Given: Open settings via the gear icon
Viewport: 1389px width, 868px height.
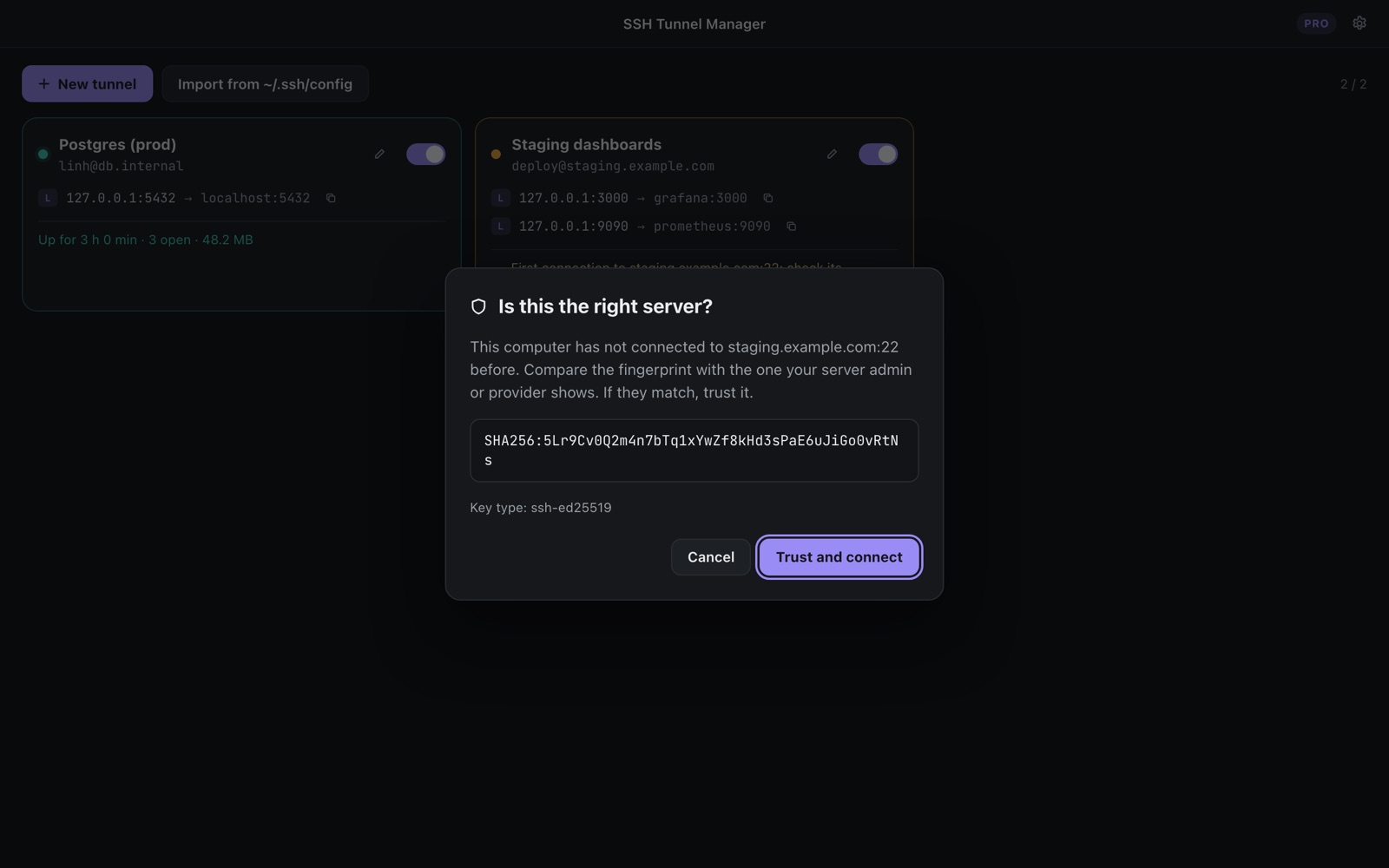Looking at the screenshot, I should 1359,23.
